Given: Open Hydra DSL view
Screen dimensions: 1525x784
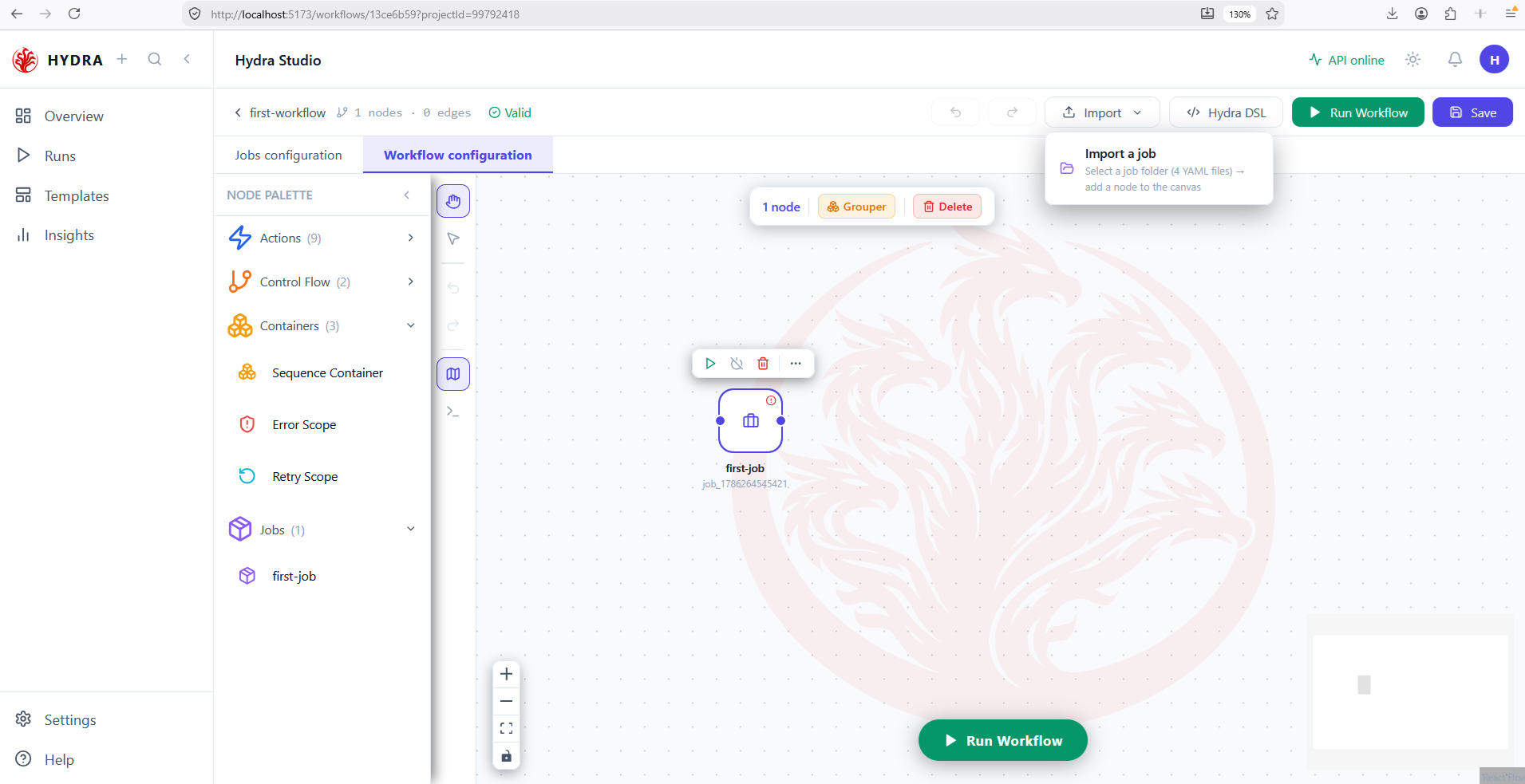Looking at the screenshot, I should click(1226, 112).
